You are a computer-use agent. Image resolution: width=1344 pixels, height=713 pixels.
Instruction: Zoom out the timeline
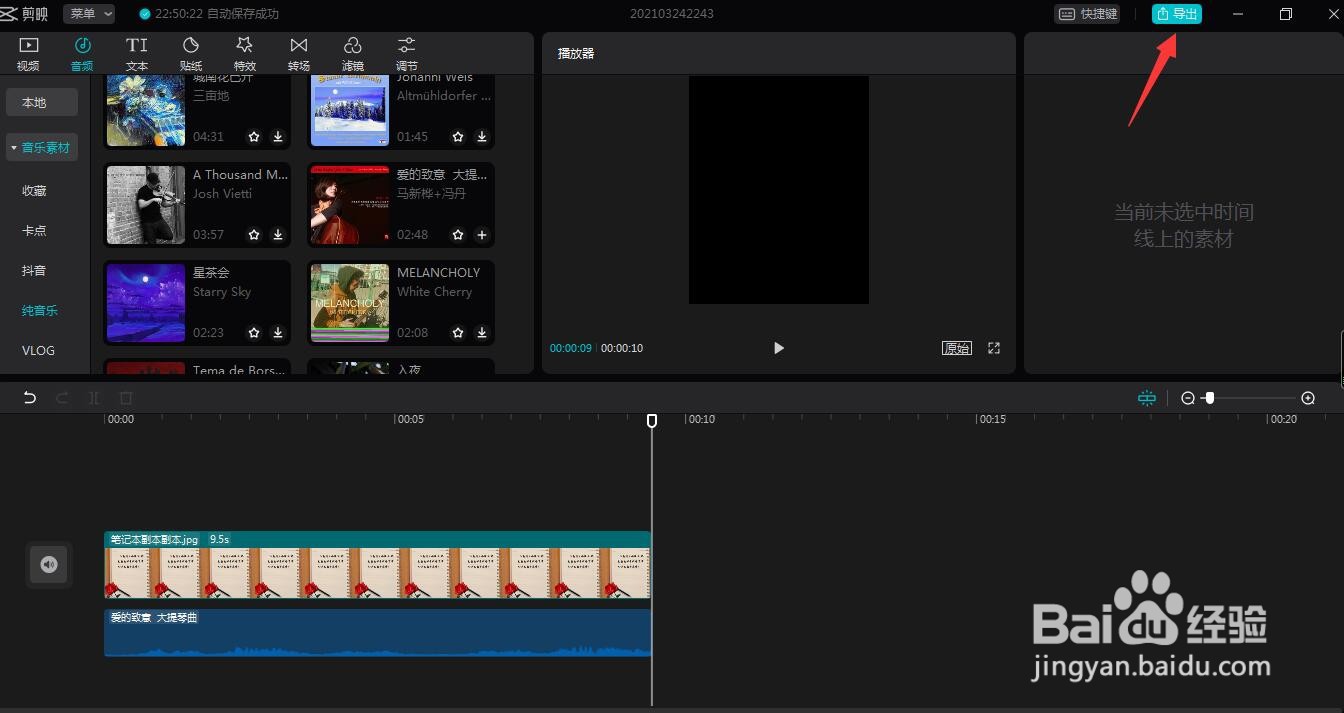[1188, 398]
